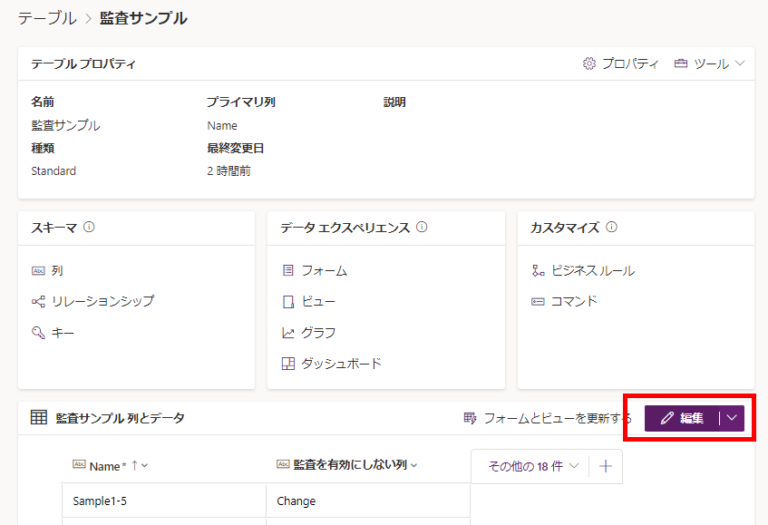Click the ツール toolbox icon

[681, 63]
